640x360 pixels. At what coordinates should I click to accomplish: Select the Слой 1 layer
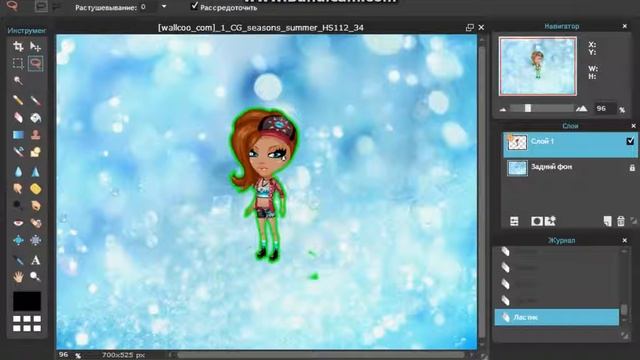[570, 144]
